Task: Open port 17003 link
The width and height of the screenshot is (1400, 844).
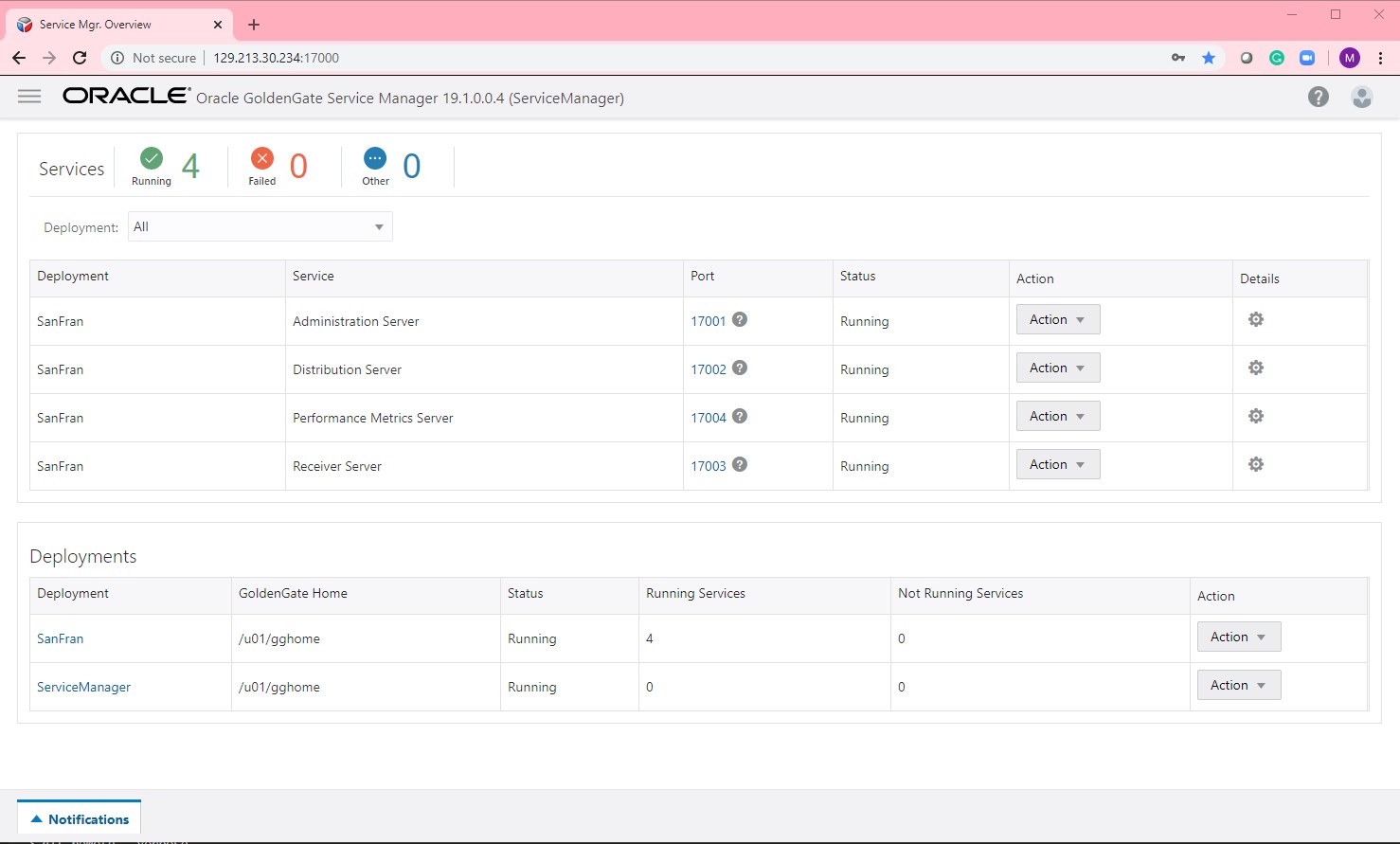Action: [x=709, y=466]
